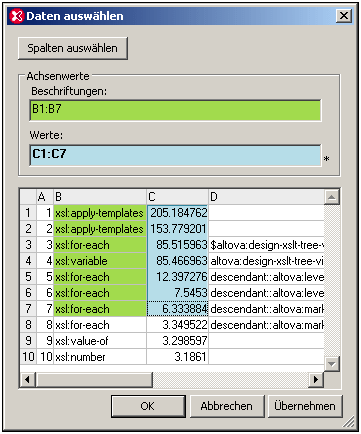
Task: Click cell with value 3.1861
Action: [178, 357]
